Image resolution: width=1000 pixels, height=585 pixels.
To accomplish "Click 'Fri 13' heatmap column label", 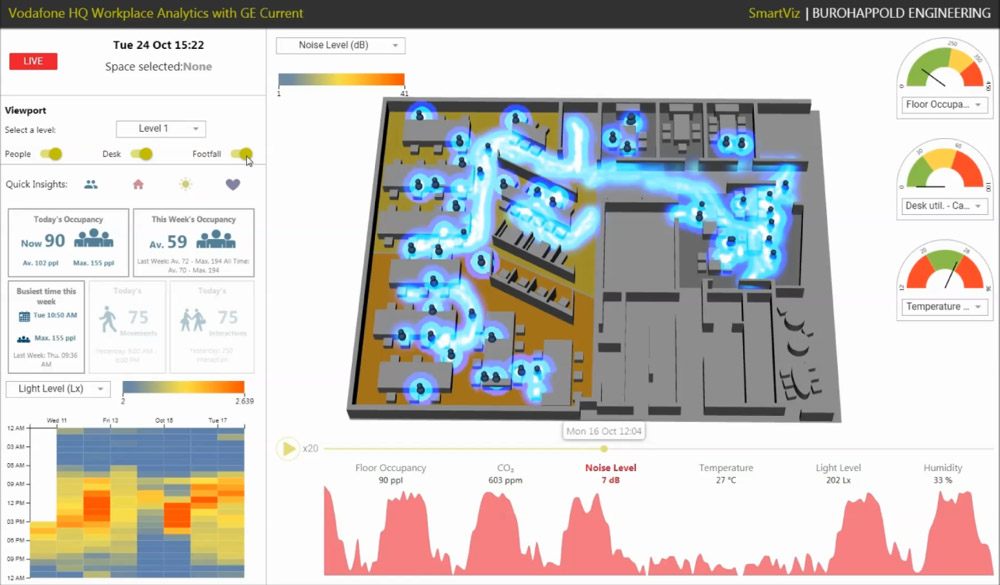I will coord(110,421).
